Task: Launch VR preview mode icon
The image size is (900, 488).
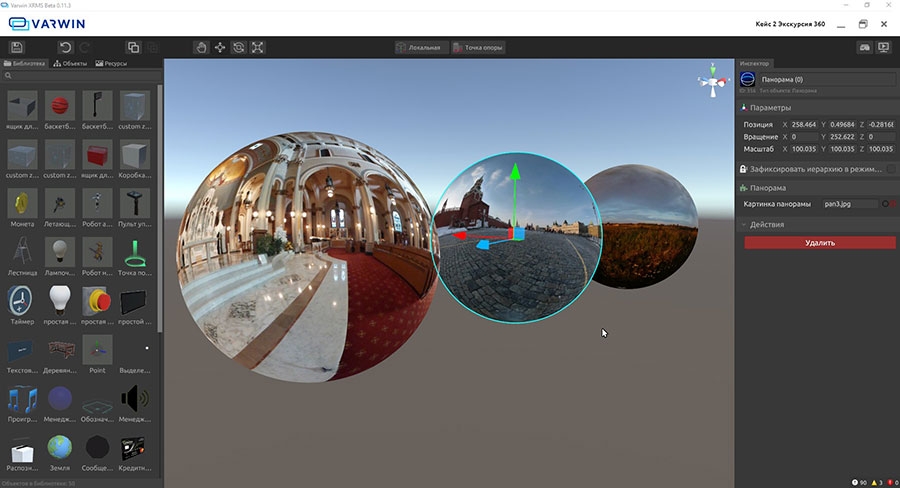Action: point(864,47)
